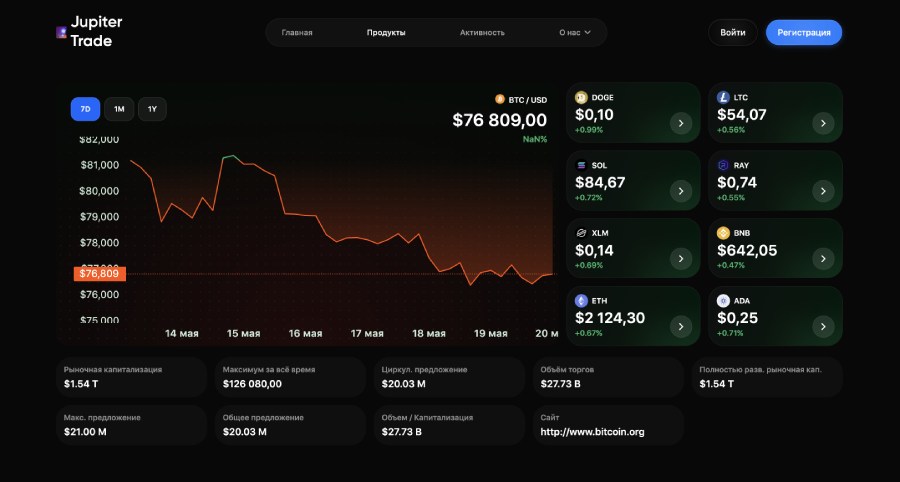Click the Макс. предложение $21.00 M card
The height and width of the screenshot is (482, 900).
tap(131, 425)
